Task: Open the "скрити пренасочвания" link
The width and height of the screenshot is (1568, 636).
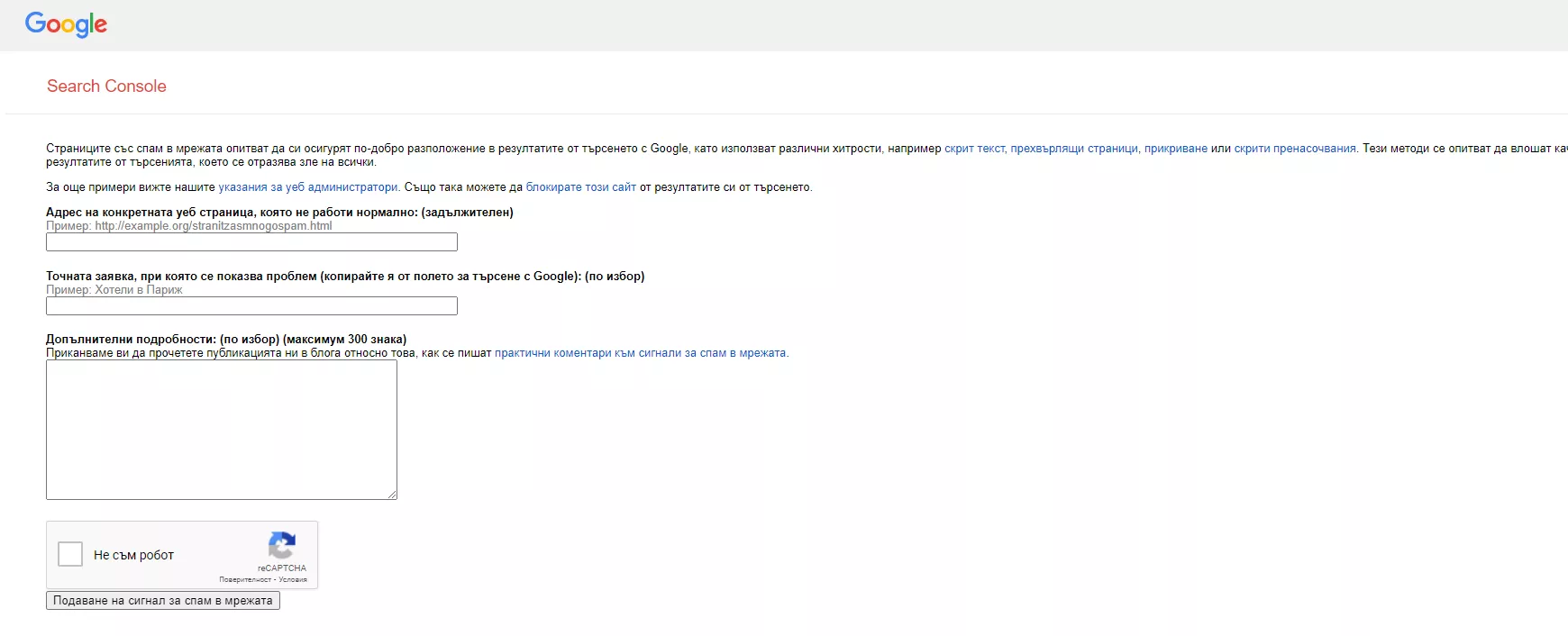Action: click(1295, 149)
